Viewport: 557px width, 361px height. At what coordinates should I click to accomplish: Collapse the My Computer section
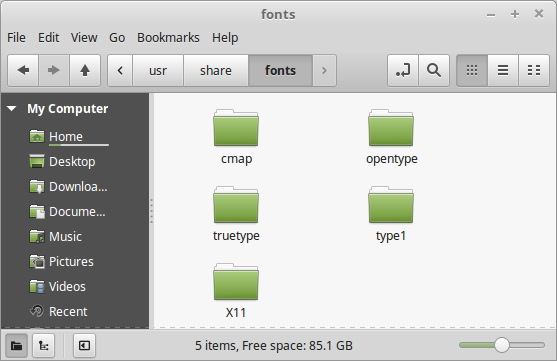click(x=12, y=108)
